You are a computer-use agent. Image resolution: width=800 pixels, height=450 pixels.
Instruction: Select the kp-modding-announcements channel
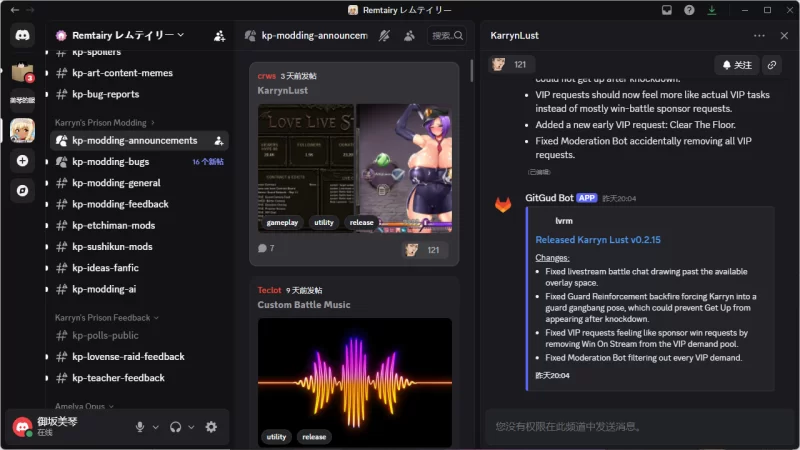click(x=139, y=141)
